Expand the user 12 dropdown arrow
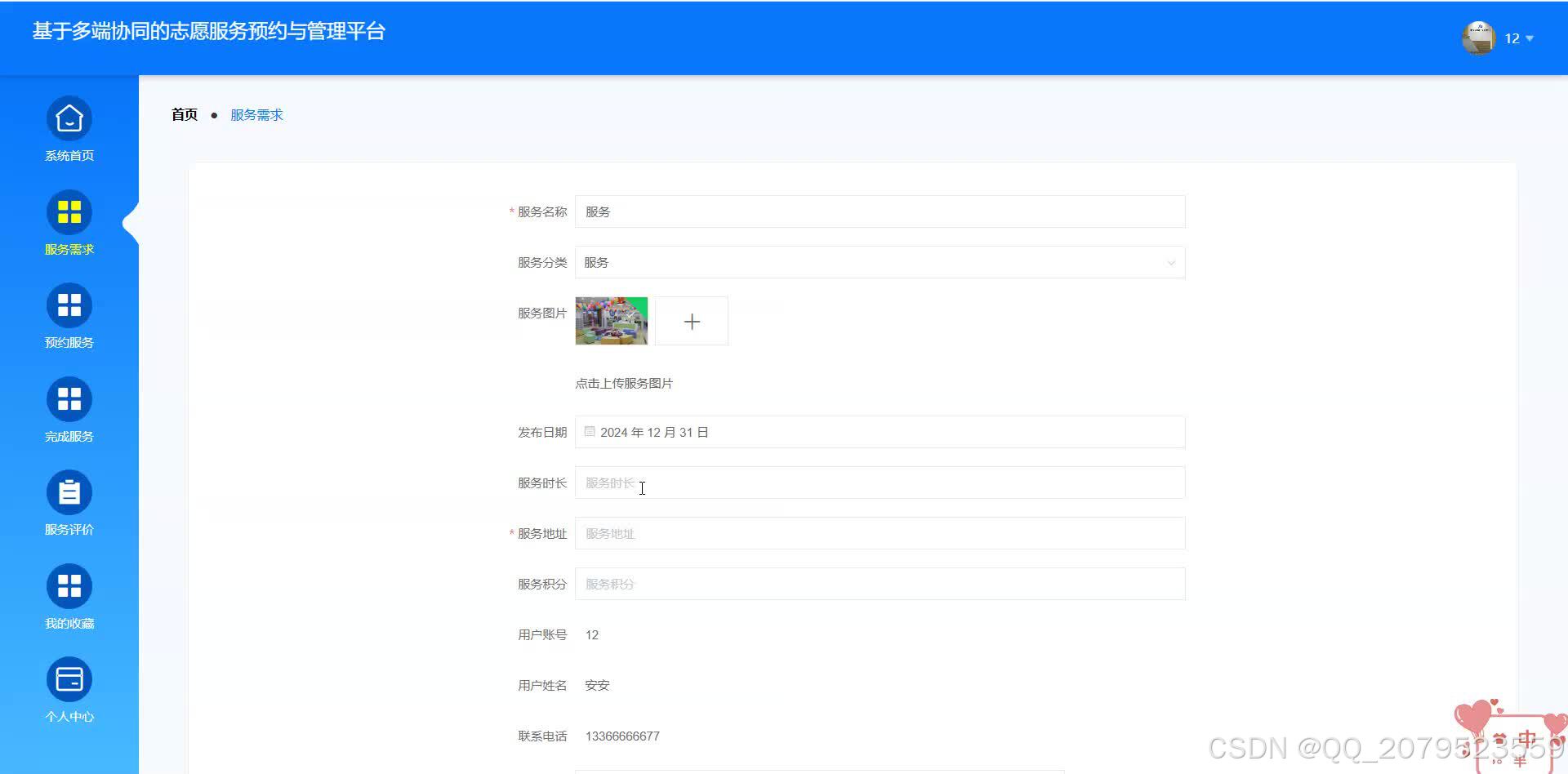The width and height of the screenshot is (1568, 774). point(1530,38)
